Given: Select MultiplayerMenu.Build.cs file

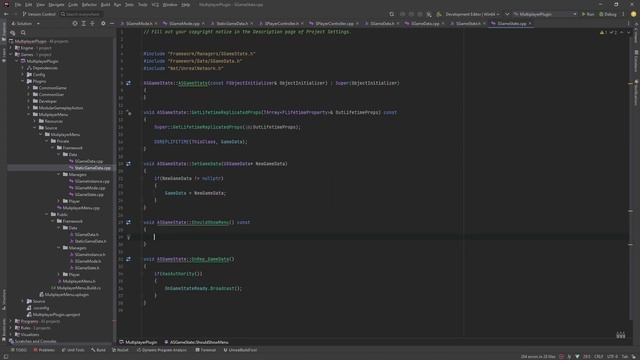Looking at the screenshot, I should click(76, 288).
